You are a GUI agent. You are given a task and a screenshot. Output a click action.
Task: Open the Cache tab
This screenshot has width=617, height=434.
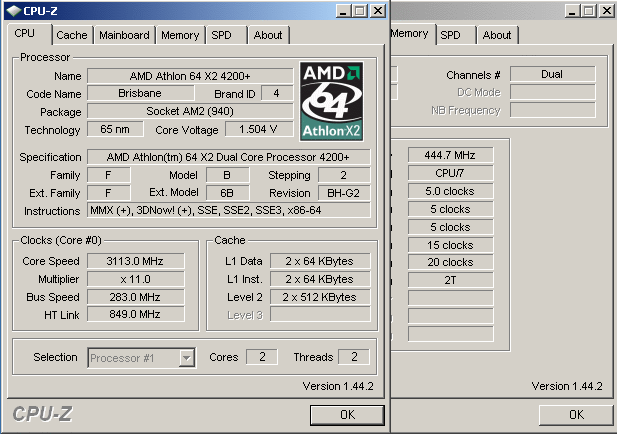(x=71, y=35)
